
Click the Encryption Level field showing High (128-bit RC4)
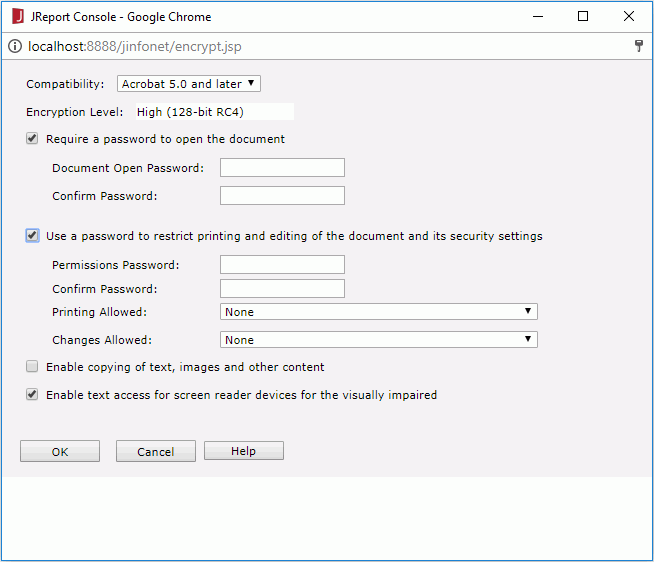[x=215, y=112]
